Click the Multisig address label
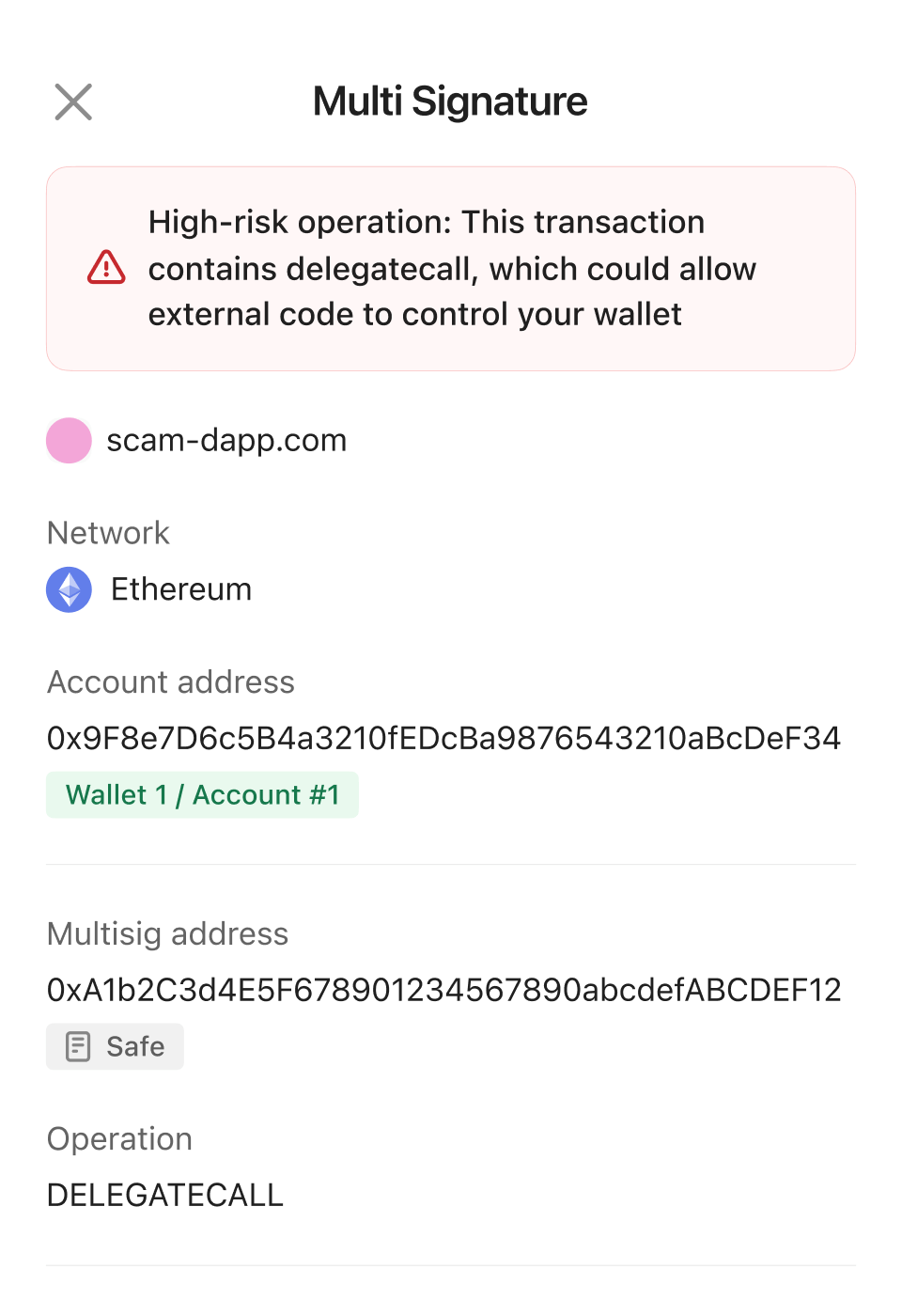This screenshot has width=902, height=1316. pos(168,934)
